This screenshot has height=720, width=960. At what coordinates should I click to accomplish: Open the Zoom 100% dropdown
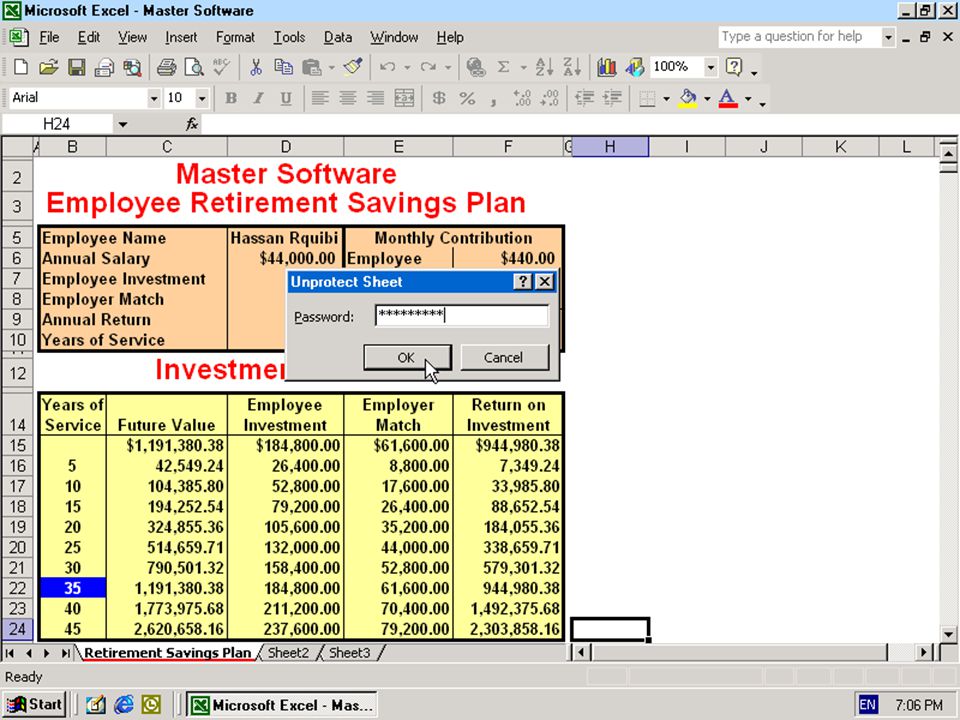pos(710,67)
